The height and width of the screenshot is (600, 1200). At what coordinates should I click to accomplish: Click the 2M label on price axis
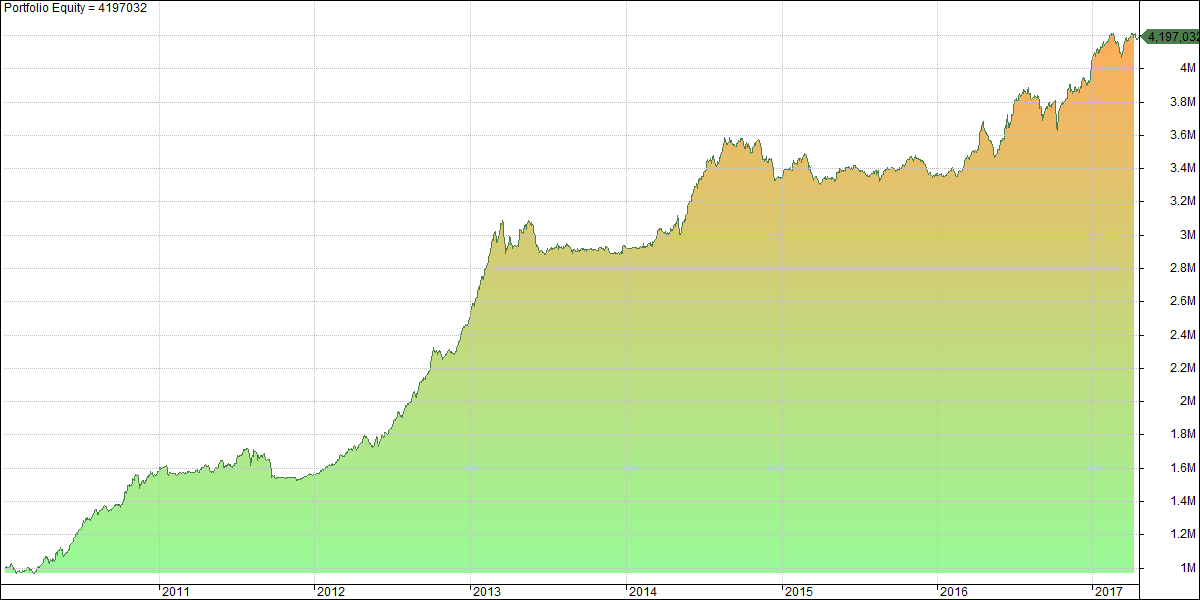pyautogui.click(x=1188, y=401)
